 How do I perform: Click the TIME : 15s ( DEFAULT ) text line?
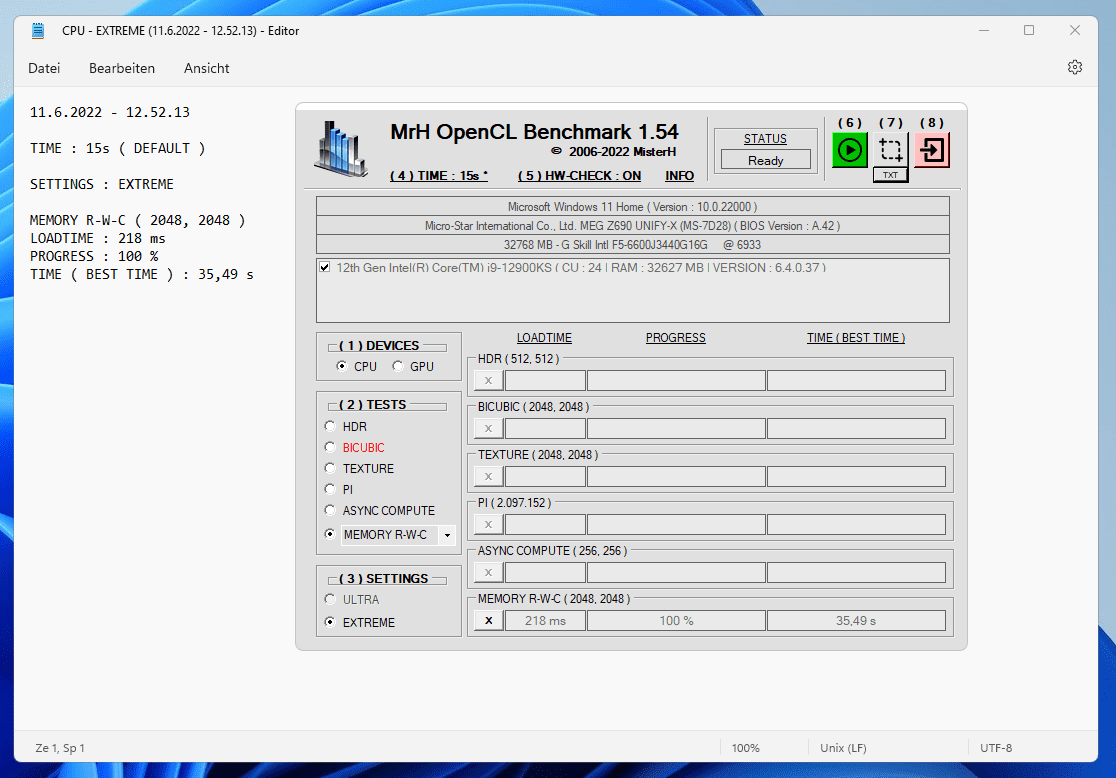(x=117, y=148)
